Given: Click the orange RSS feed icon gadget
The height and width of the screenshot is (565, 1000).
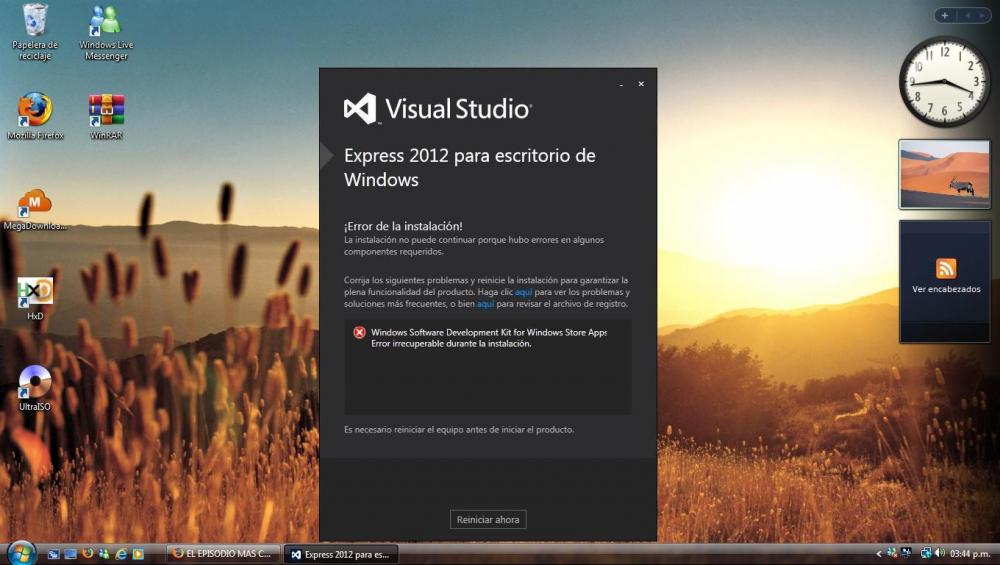Looking at the screenshot, I should pos(946,268).
